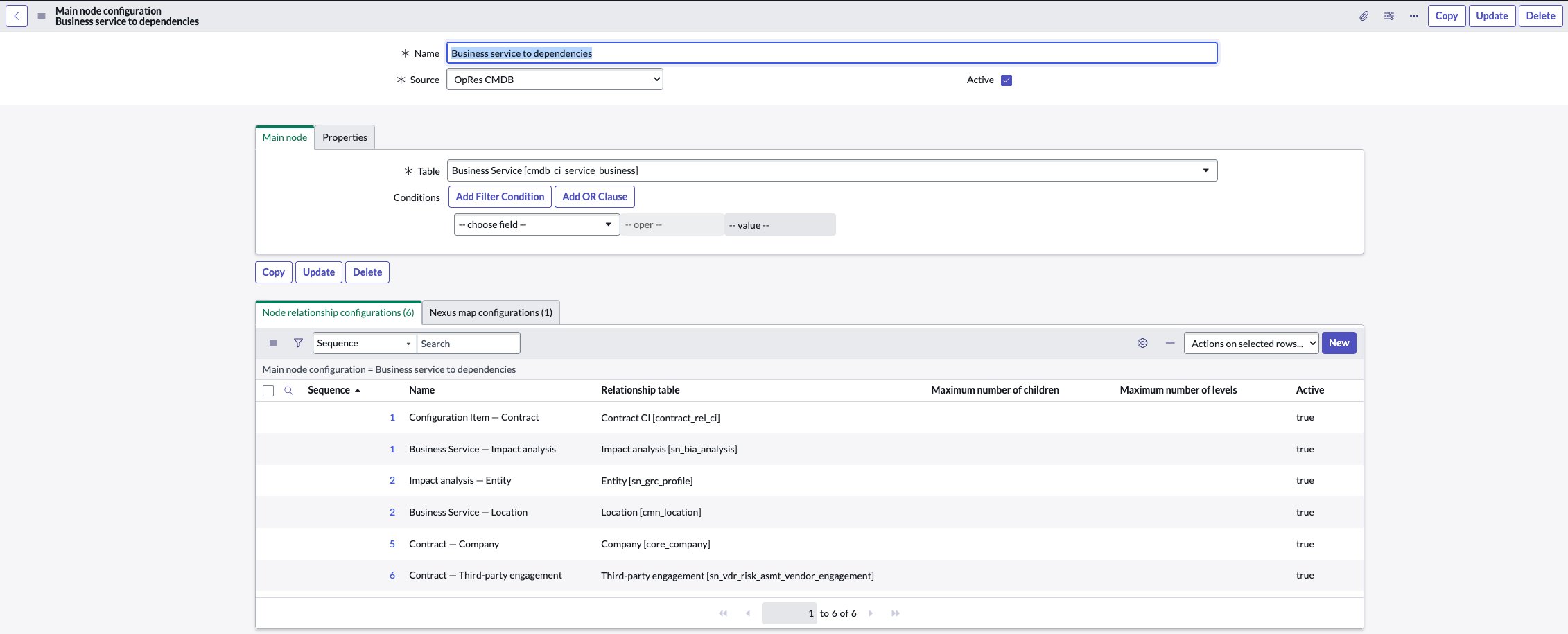The image size is (1568, 634).
Task: Click Contract CI [contract_rel_ci] cell
Action: pyautogui.click(x=661, y=418)
